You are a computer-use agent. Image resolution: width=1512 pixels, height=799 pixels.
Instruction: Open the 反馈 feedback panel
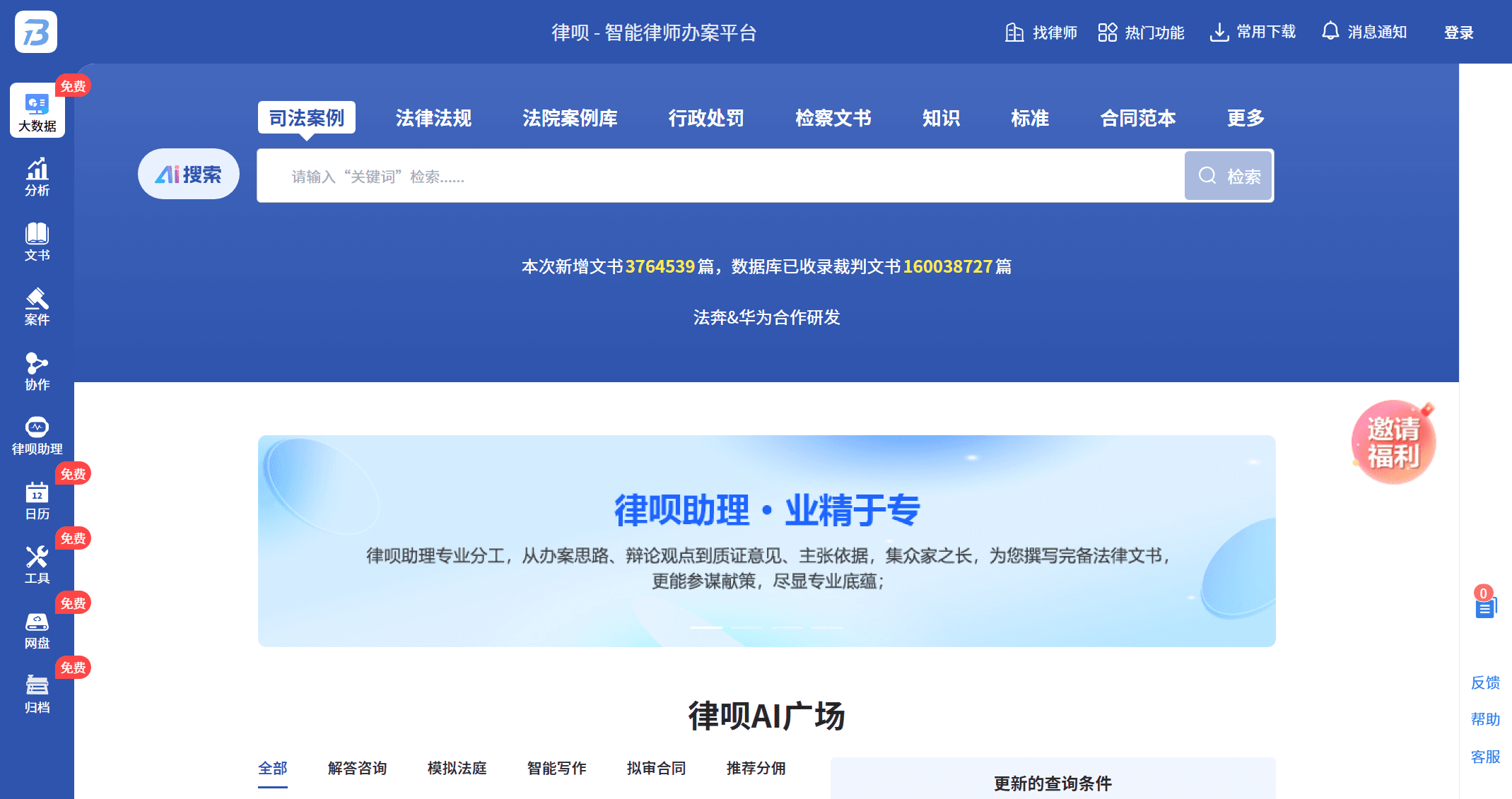tap(1486, 682)
